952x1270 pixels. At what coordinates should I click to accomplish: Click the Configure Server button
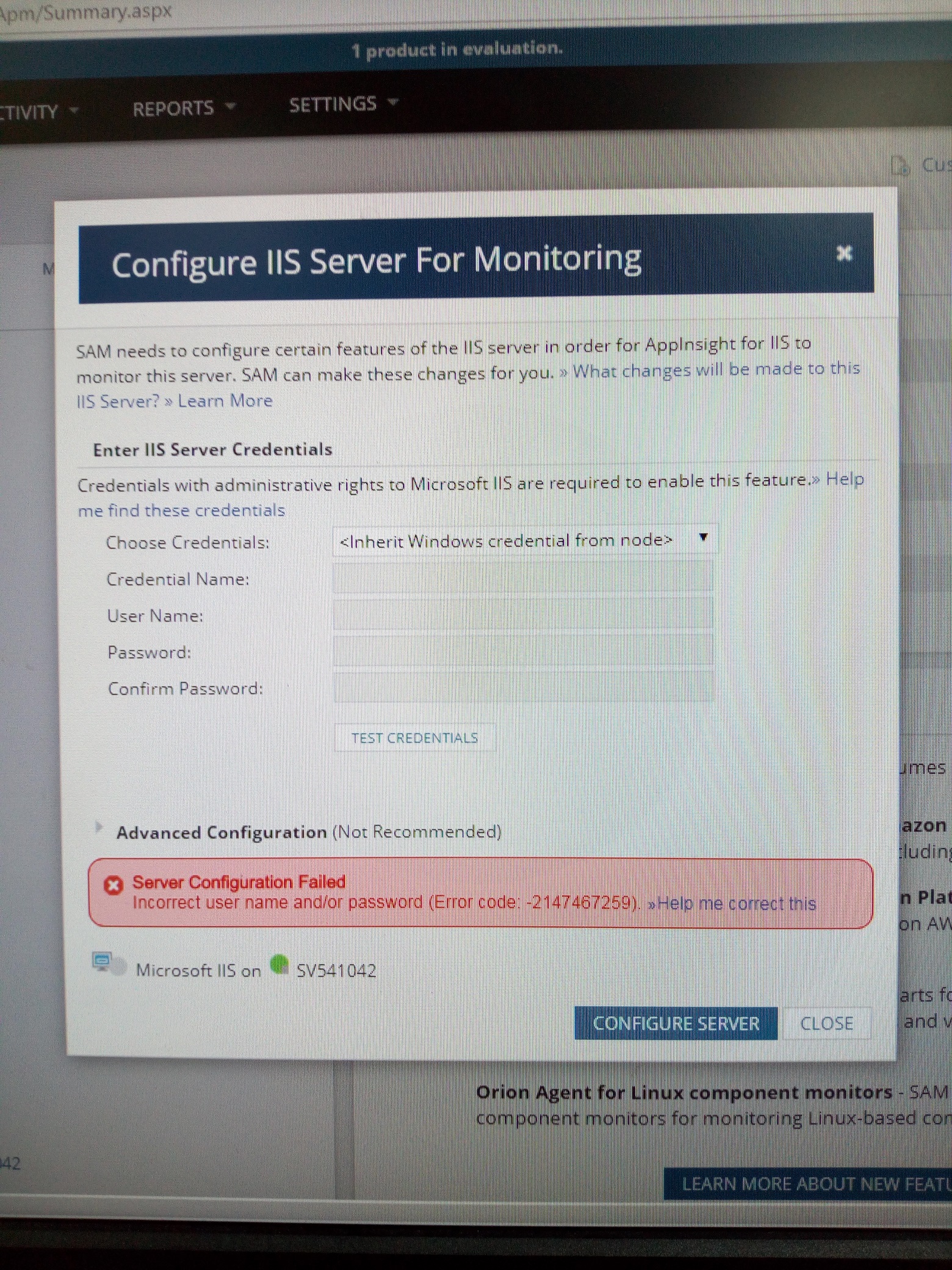[676, 1023]
